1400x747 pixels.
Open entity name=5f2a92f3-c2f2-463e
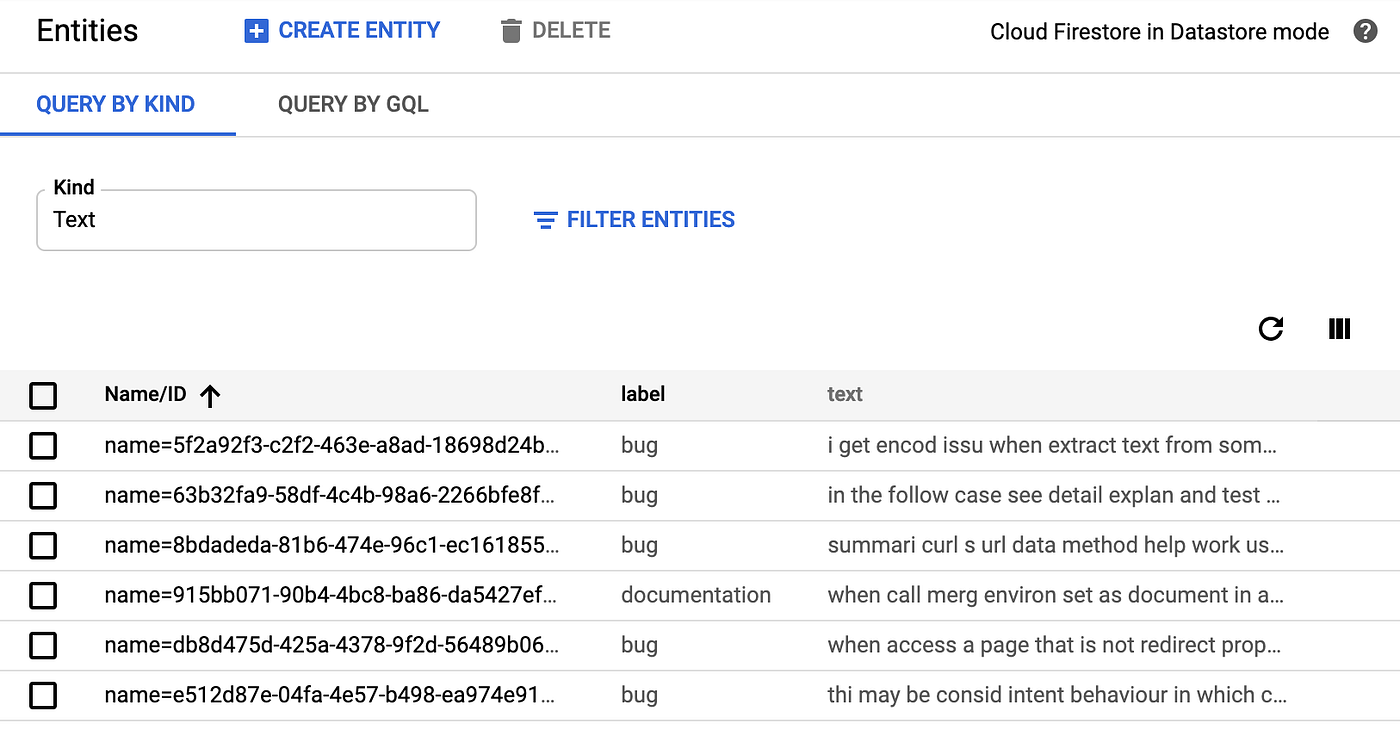click(332, 445)
